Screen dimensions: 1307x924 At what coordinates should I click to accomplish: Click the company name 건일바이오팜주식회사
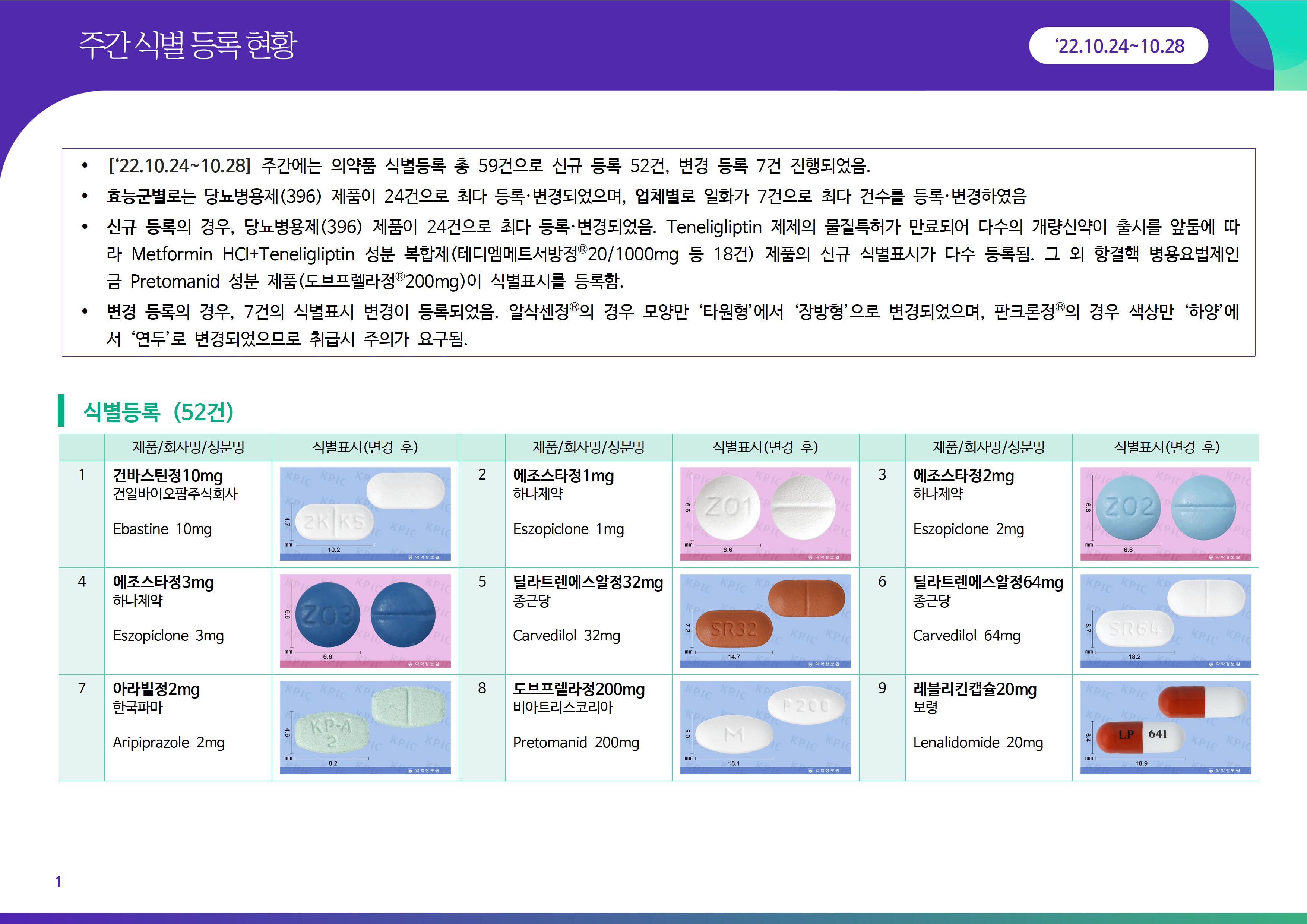(x=175, y=494)
